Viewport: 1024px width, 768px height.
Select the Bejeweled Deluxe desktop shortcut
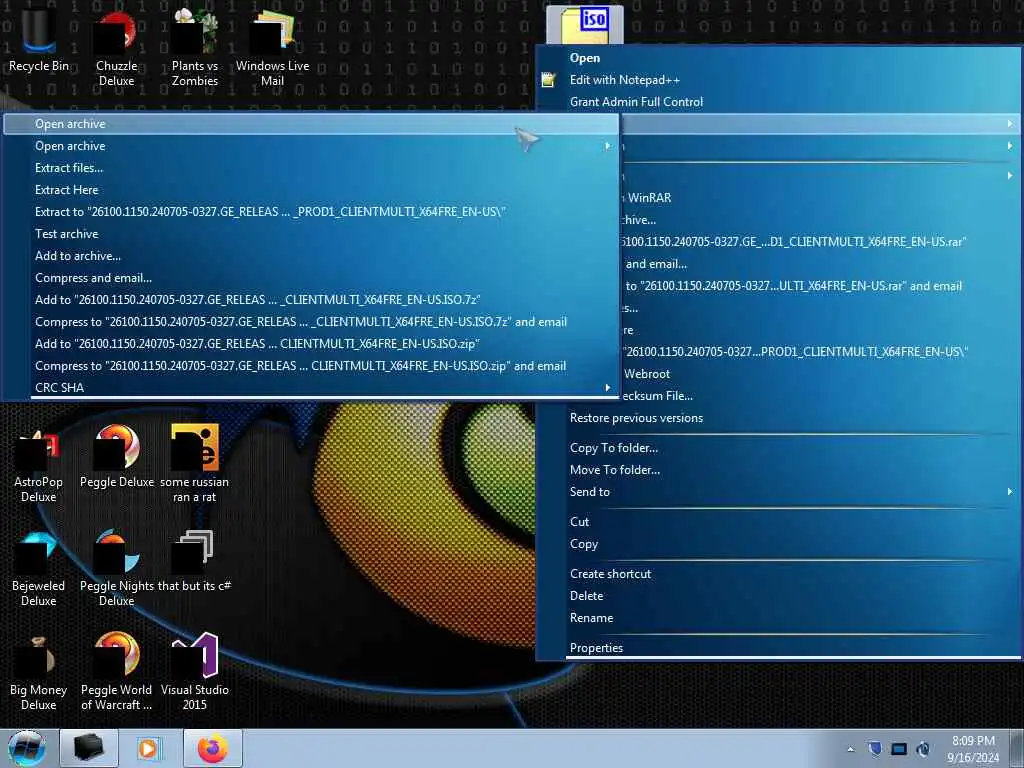coord(39,568)
